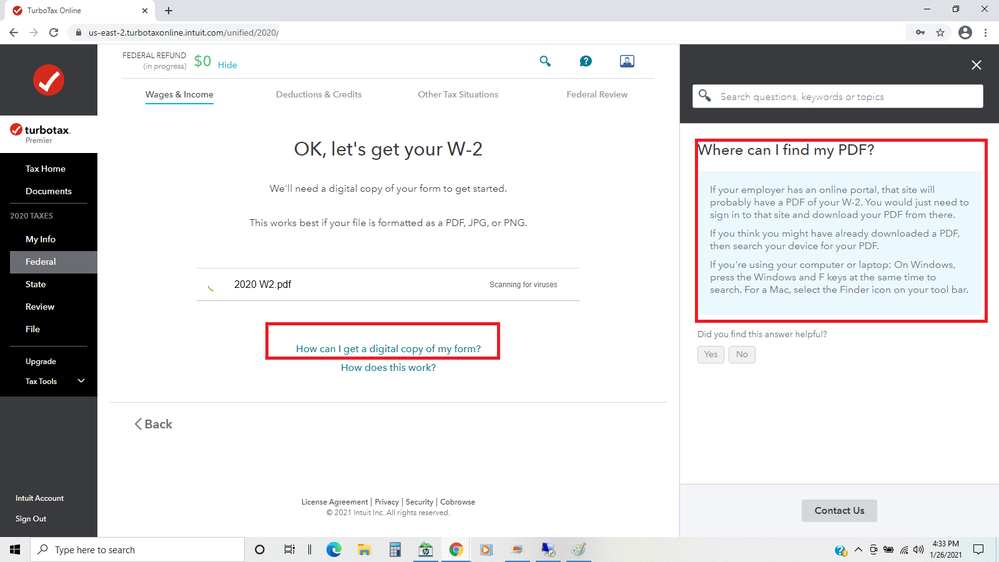Open Task View on the taskbar
Image resolution: width=999 pixels, height=562 pixels.
[289, 549]
